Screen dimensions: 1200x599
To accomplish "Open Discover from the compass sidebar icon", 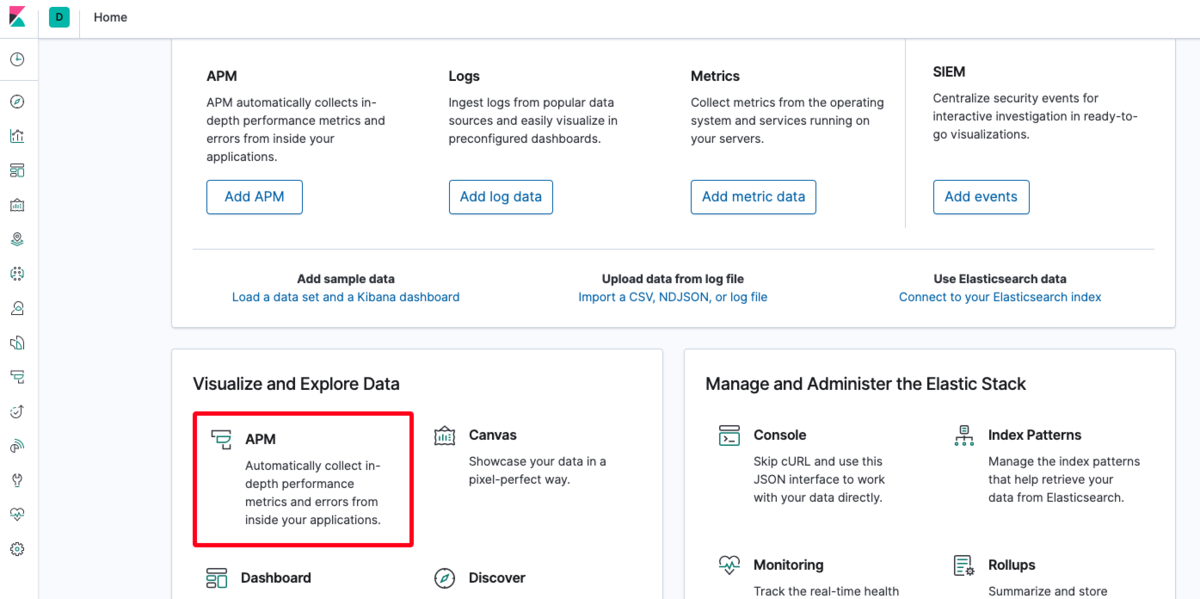I will click(17, 102).
